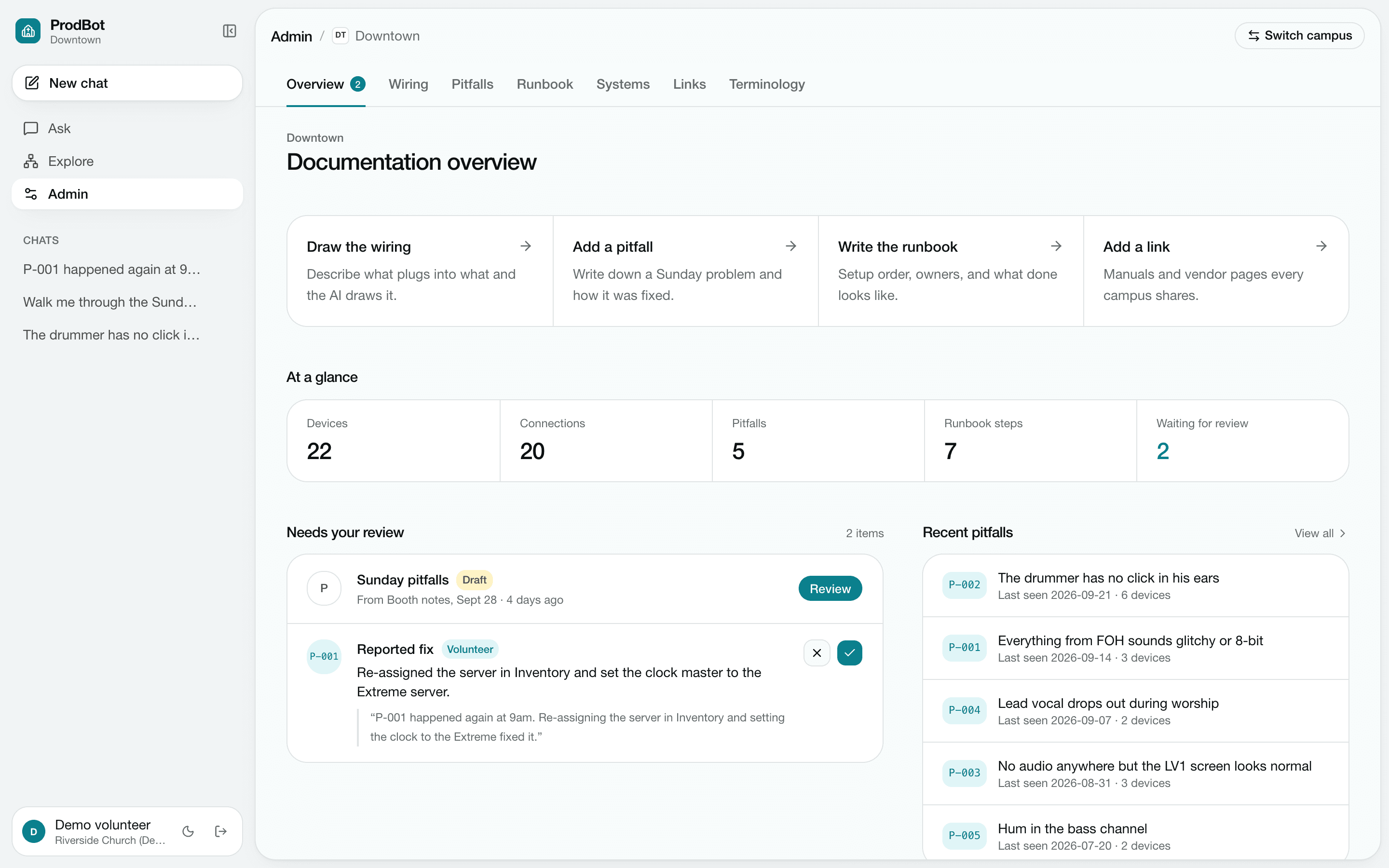
Task: Click the Devices count card
Action: [394, 441]
